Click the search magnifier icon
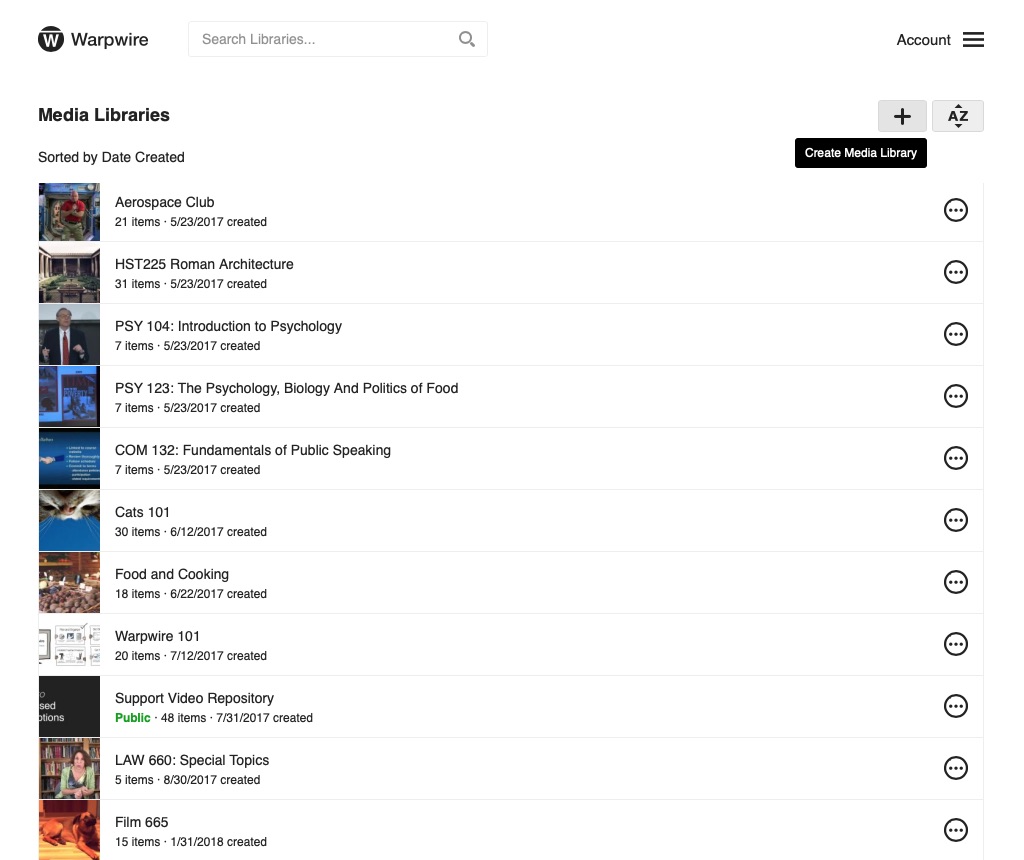Viewport: 1024px width, 860px height. [x=466, y=39]
